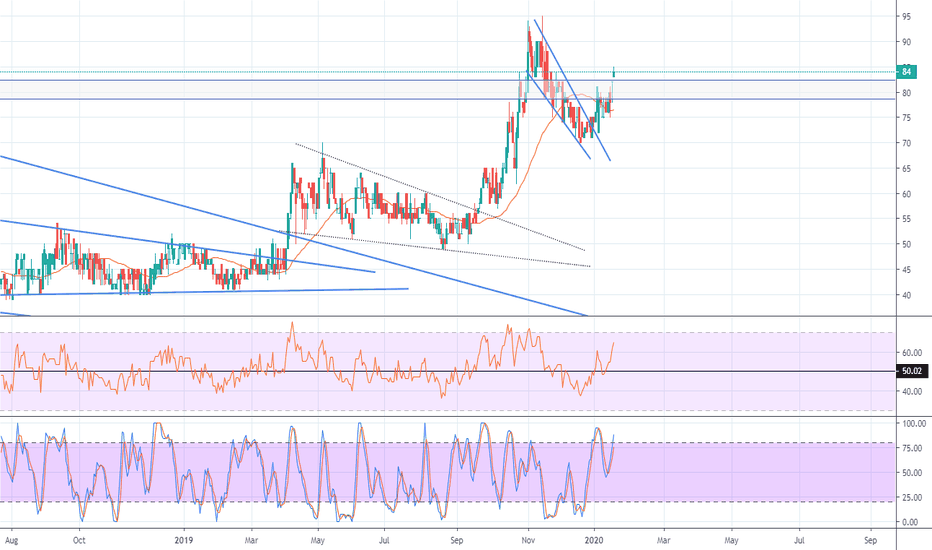Image resolution: width=932 pixels, height=550 pixels.
Task: Click the 50.00 stochastic scale label
Action: coord(912,473)
